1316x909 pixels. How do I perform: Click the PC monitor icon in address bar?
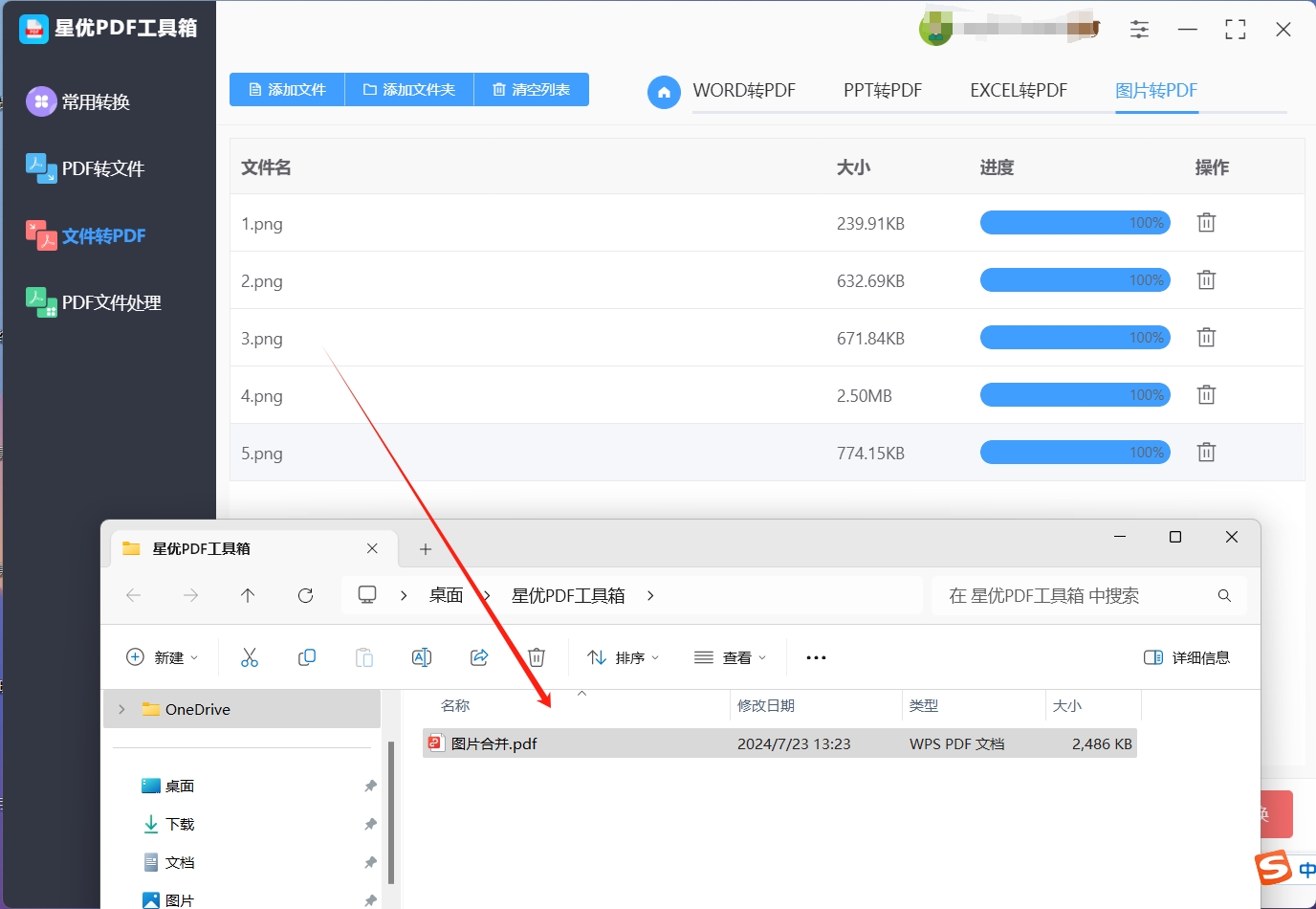pos(367,595)
